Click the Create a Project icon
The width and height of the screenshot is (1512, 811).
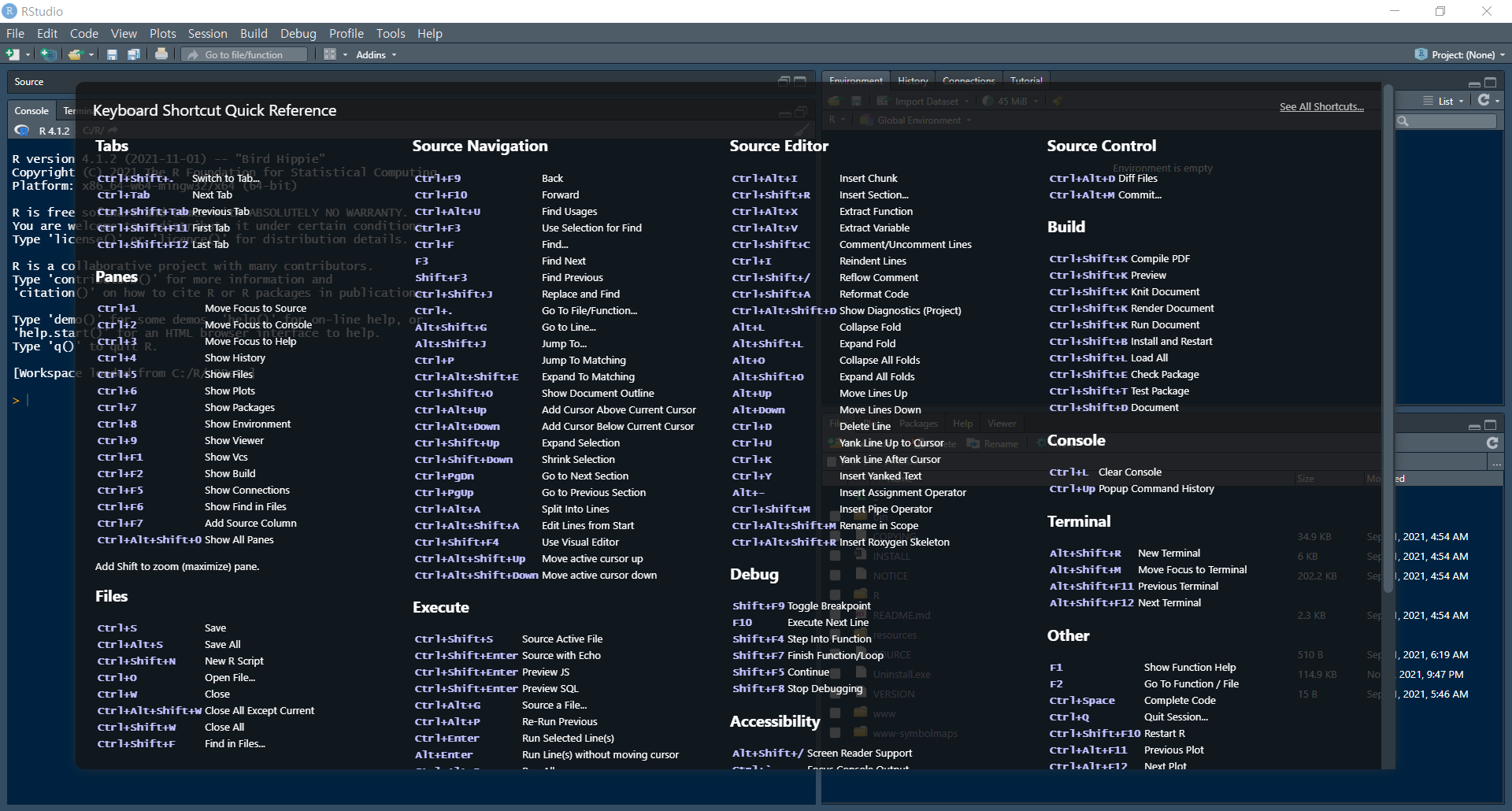48,54
